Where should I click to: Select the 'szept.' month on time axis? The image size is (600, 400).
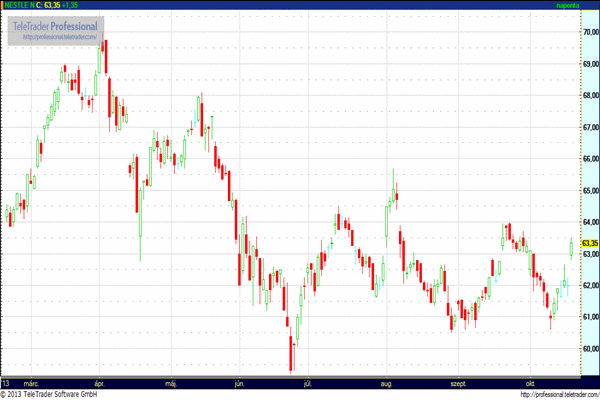pyautogui.click(x=460, y=383)
